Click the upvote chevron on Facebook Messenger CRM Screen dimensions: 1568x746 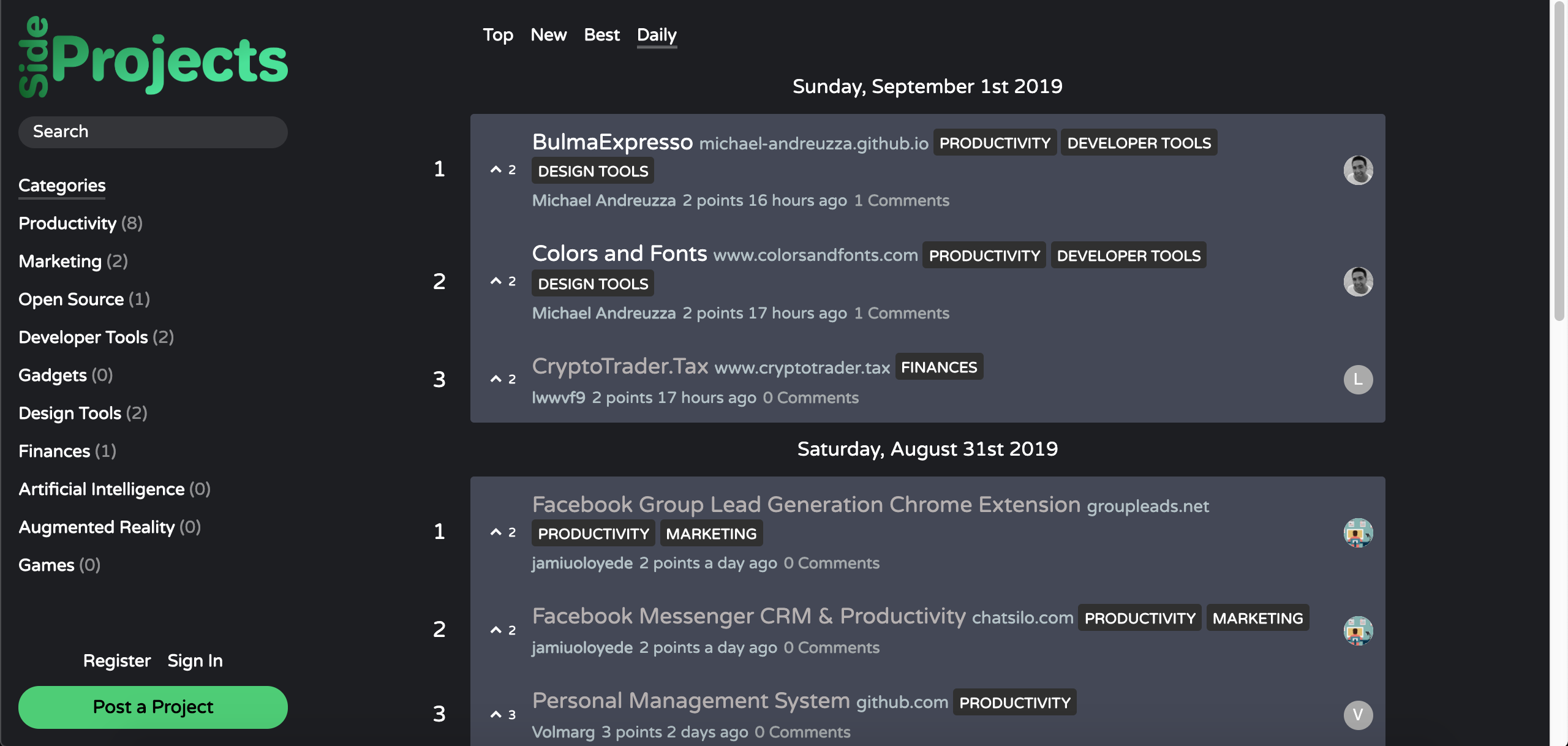pyautogui.click(x=495, y=629)
